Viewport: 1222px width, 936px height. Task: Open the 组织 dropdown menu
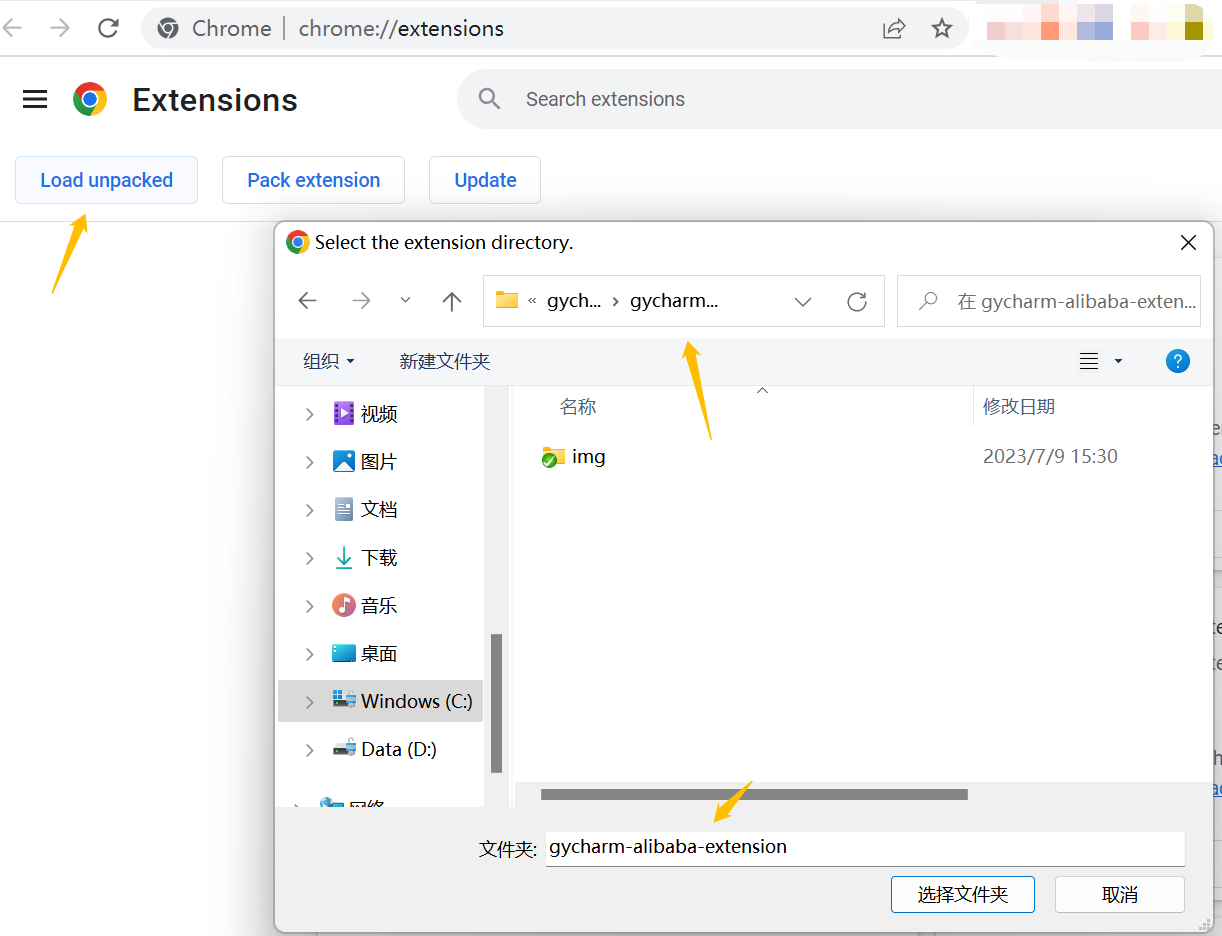click(x=329, y=361)
